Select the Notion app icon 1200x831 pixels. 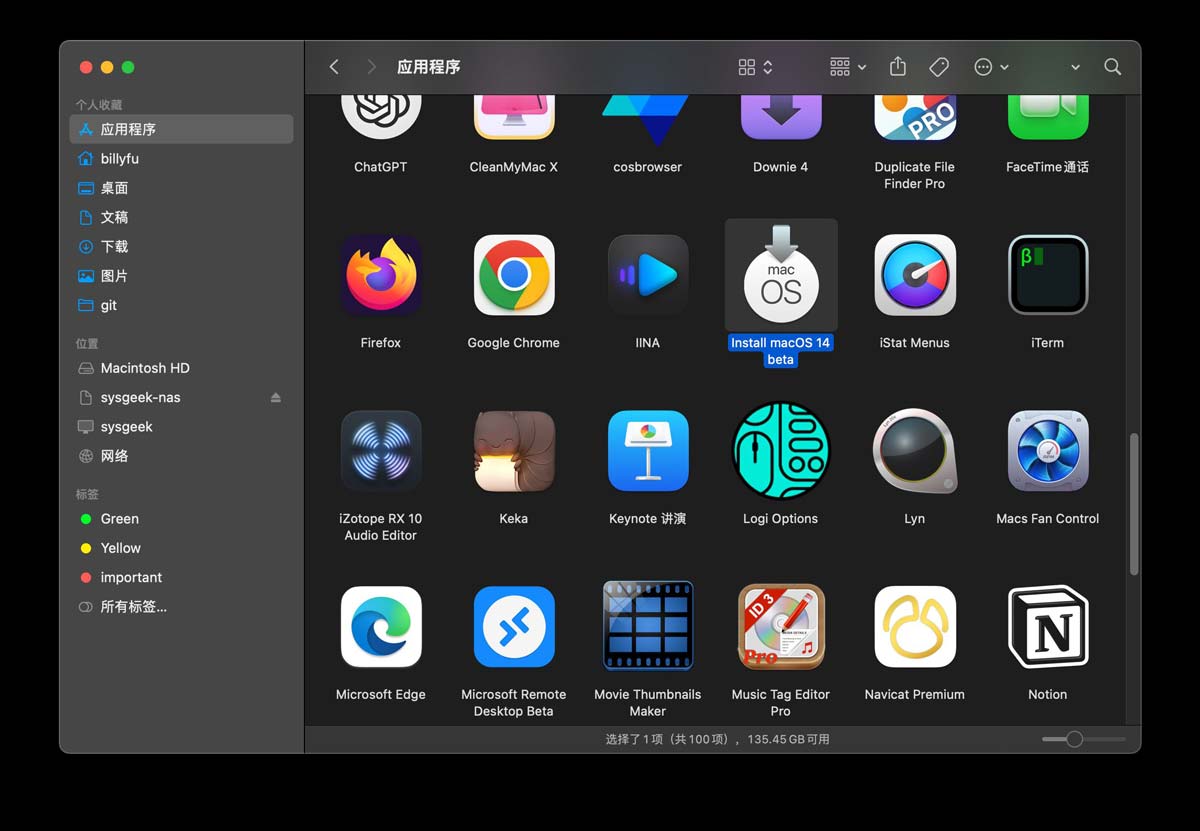point(1047,627)
